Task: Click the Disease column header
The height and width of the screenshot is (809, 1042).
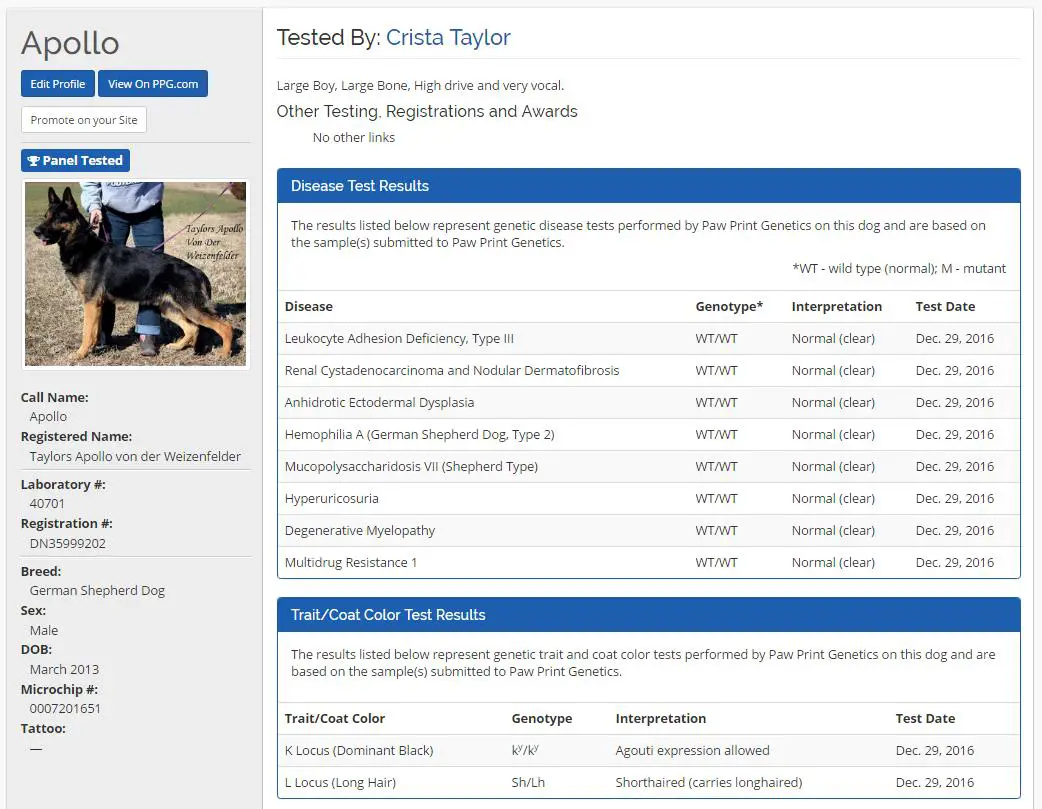Action: pyautogui.click(x=308, y=306)
